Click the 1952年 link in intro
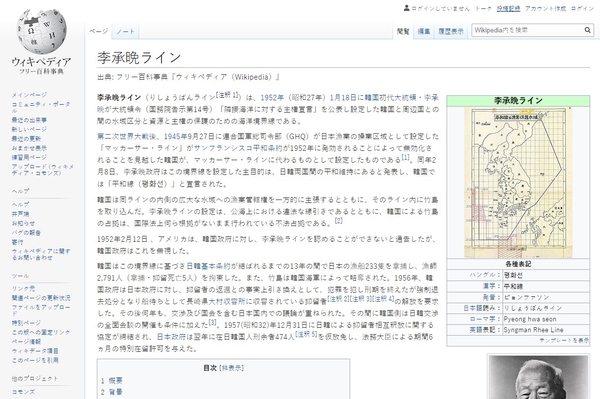The width and height of the screenshot is (600, 399). tap(272, 98)
